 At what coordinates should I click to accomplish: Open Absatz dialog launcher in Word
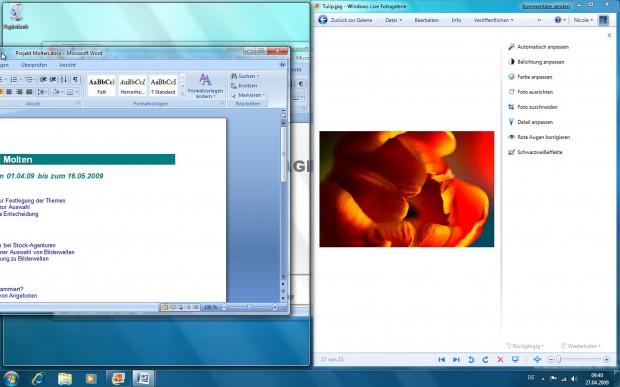pyautogui.click(x=78, y=103)
